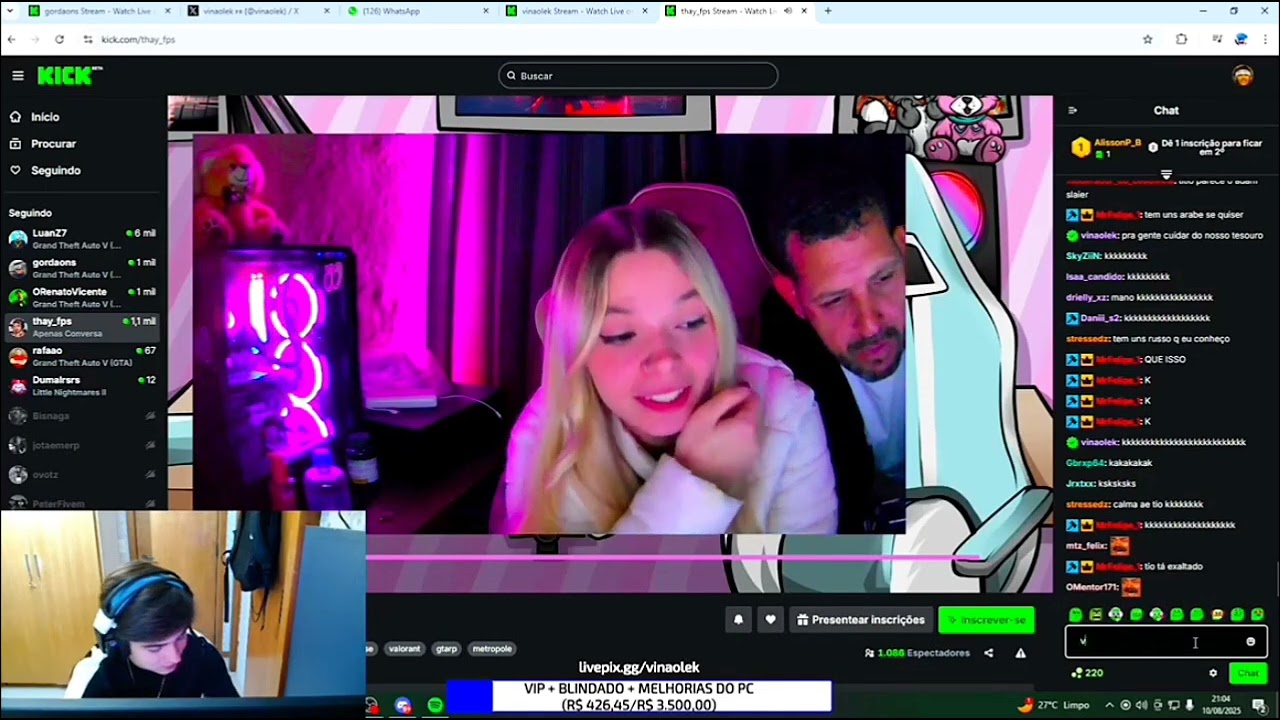Open Procurar in the sidebar
This screenshot has height=720, width=1280.
click(x=53, y=144)
